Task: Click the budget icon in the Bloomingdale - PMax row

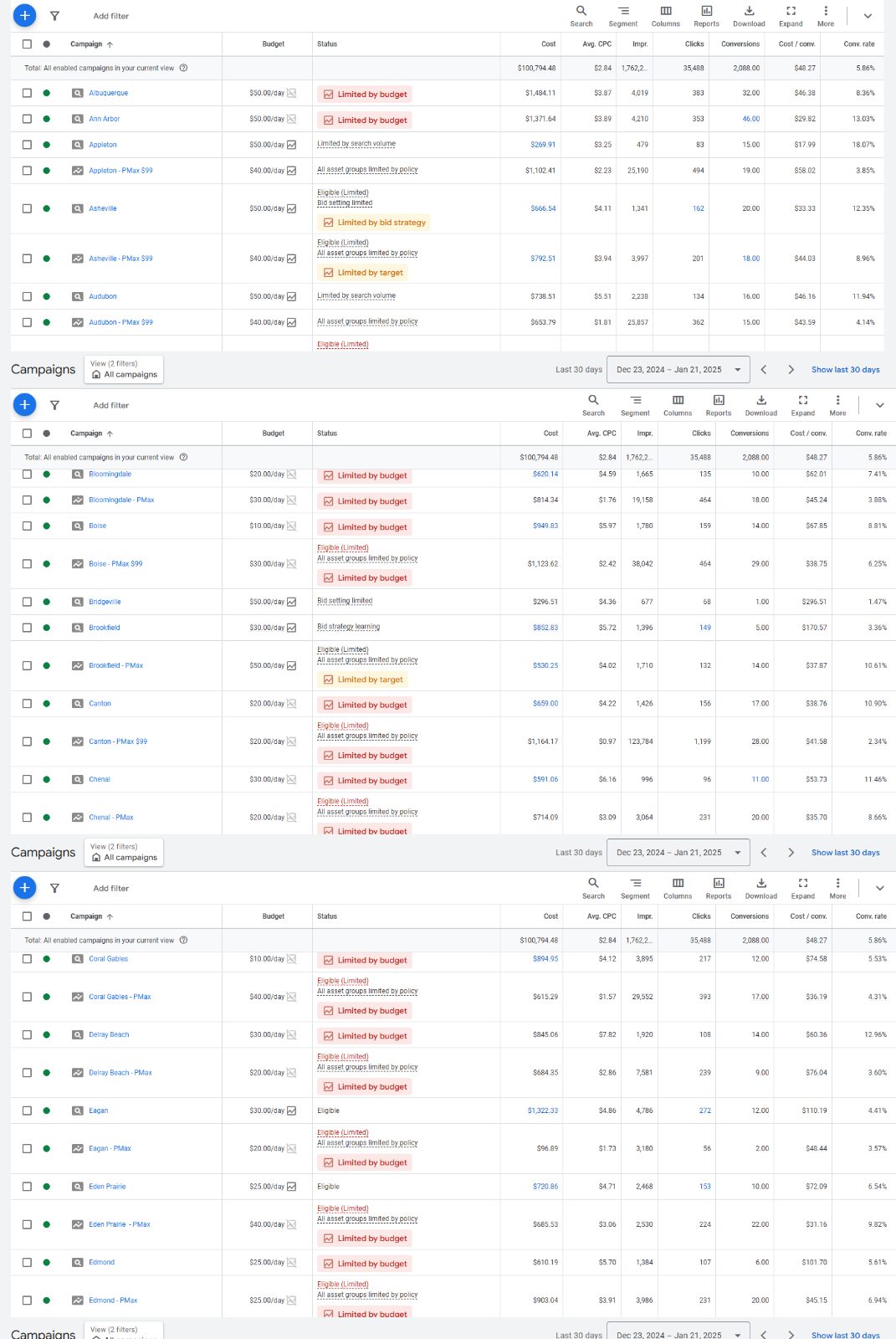Action: click(291, 500)
